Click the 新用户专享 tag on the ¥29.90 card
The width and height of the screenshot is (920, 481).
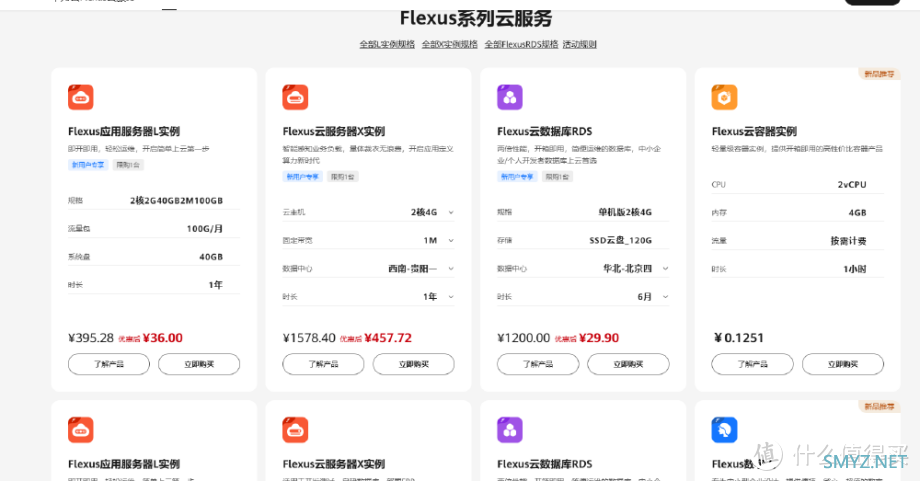(x=518, y=177)
